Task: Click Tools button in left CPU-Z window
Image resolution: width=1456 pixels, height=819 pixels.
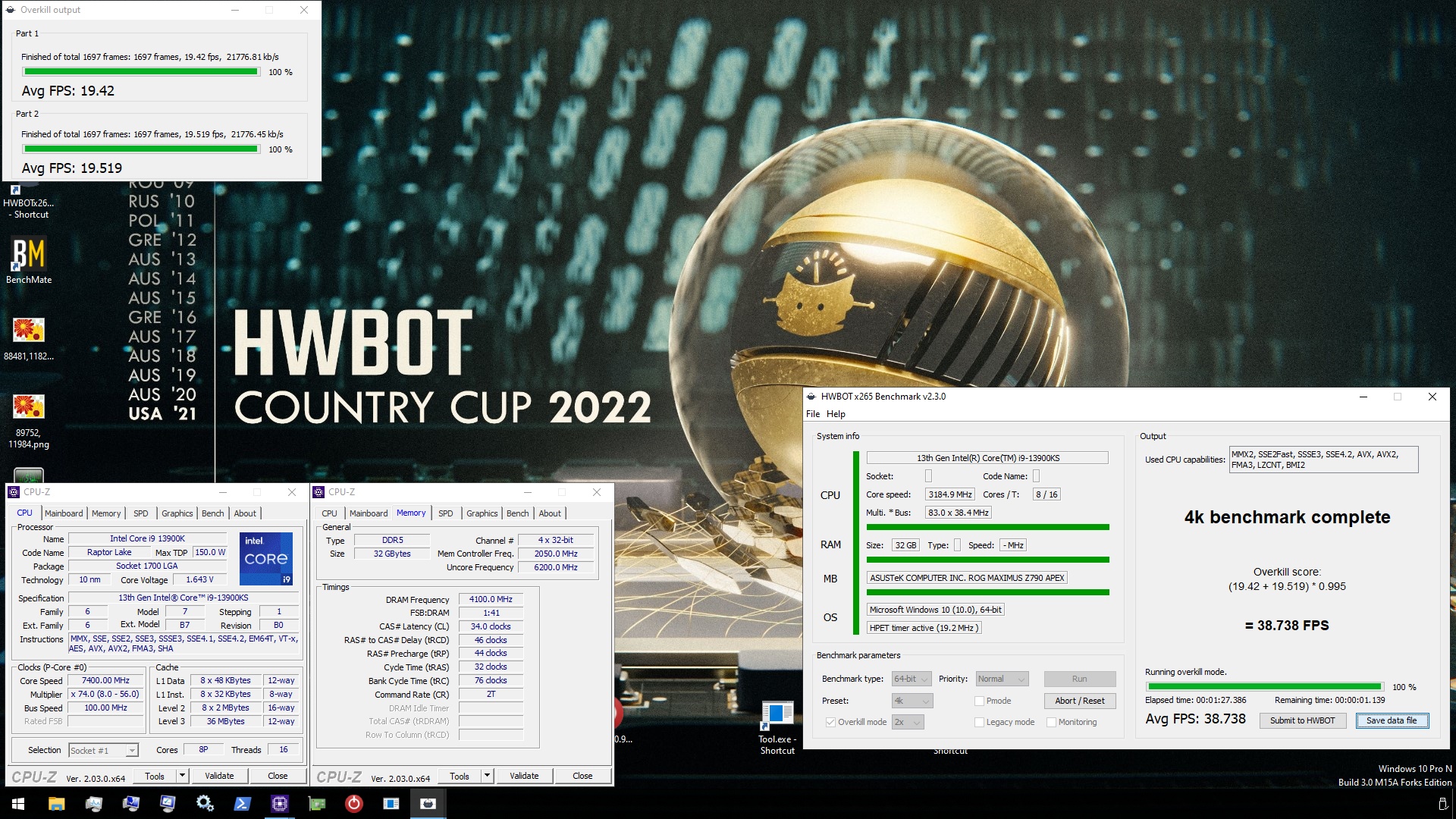Action: [x=155, y=776]
